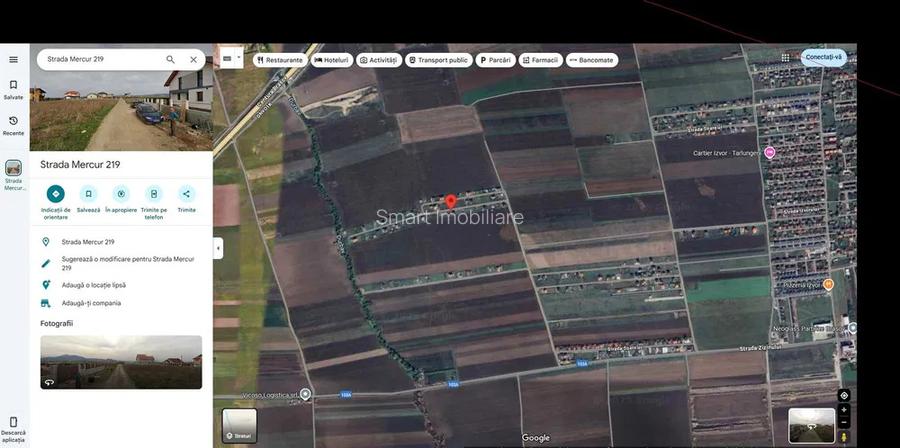Open the street photo under Fotografii
This screenshot has height=448, width=900.
coord(121,362)
